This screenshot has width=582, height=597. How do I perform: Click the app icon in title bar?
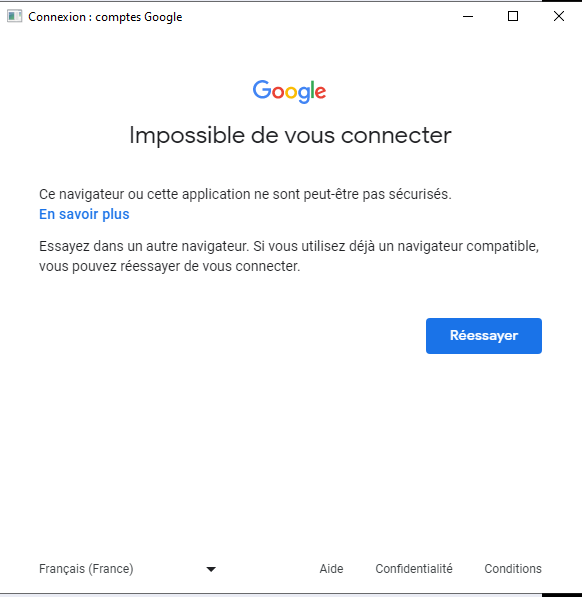(x=14, y=16)
